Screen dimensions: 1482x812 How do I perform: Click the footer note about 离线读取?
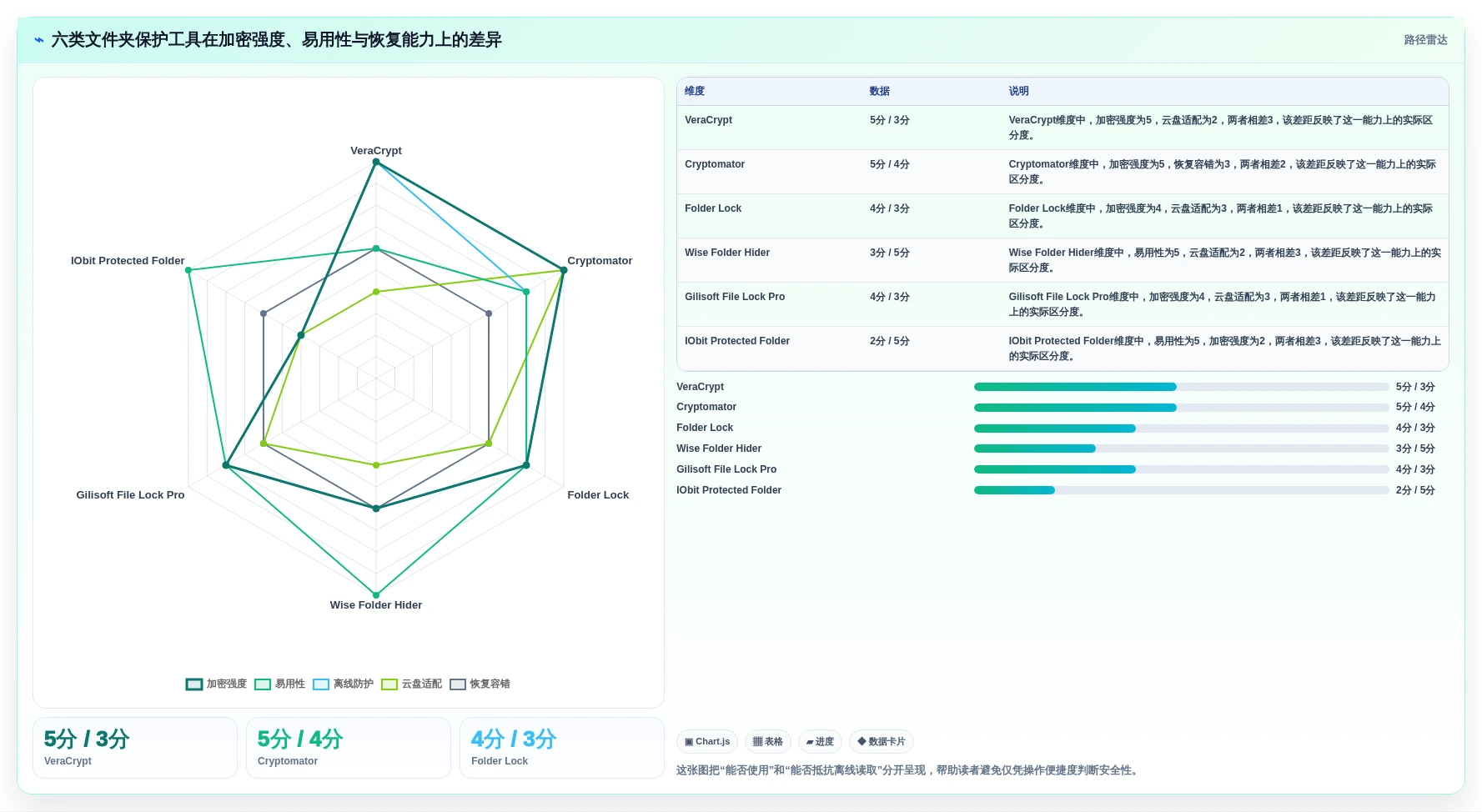click(x=907, y=770)
